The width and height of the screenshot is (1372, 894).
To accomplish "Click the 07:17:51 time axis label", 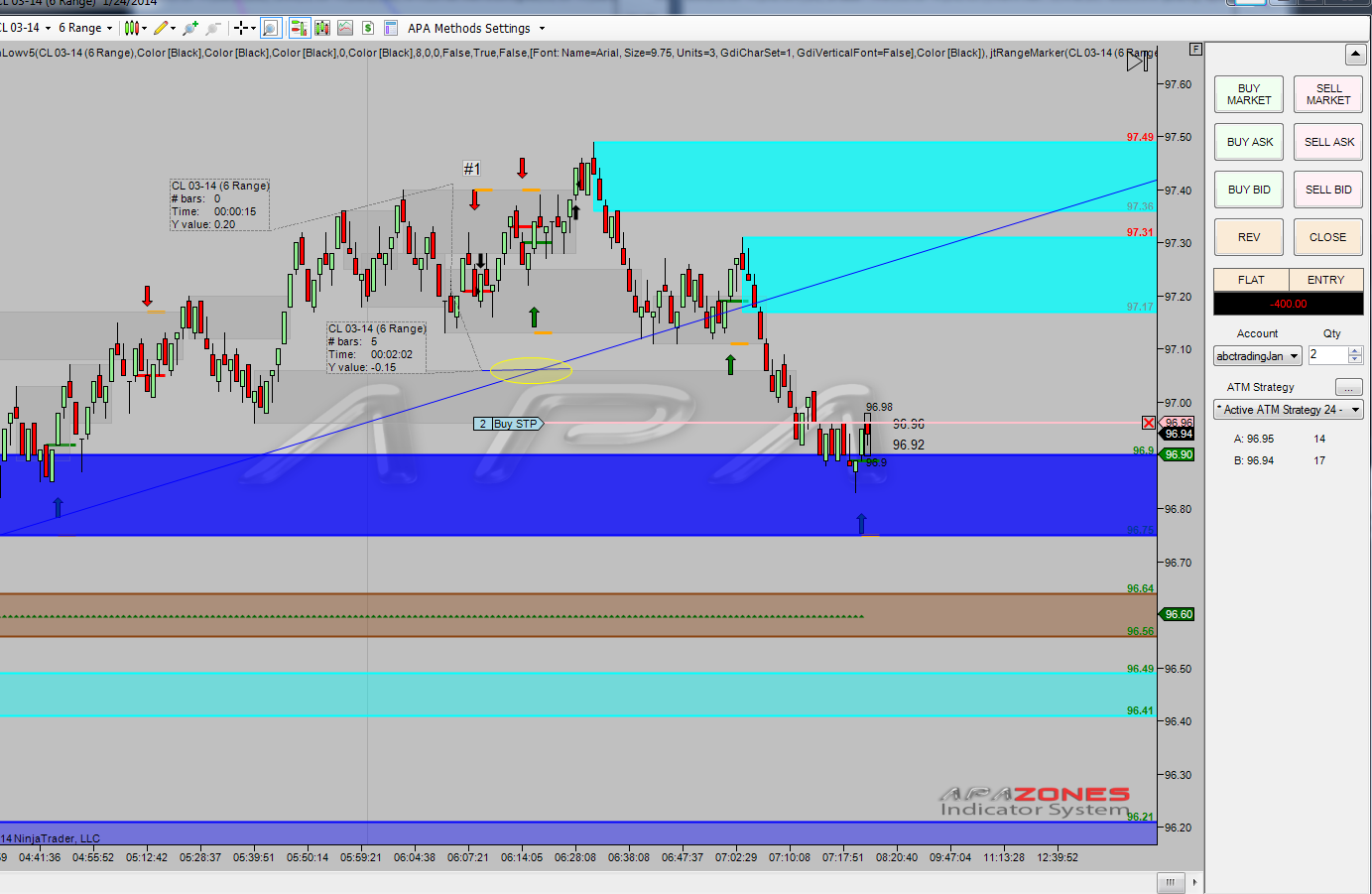I will [842, 857].
